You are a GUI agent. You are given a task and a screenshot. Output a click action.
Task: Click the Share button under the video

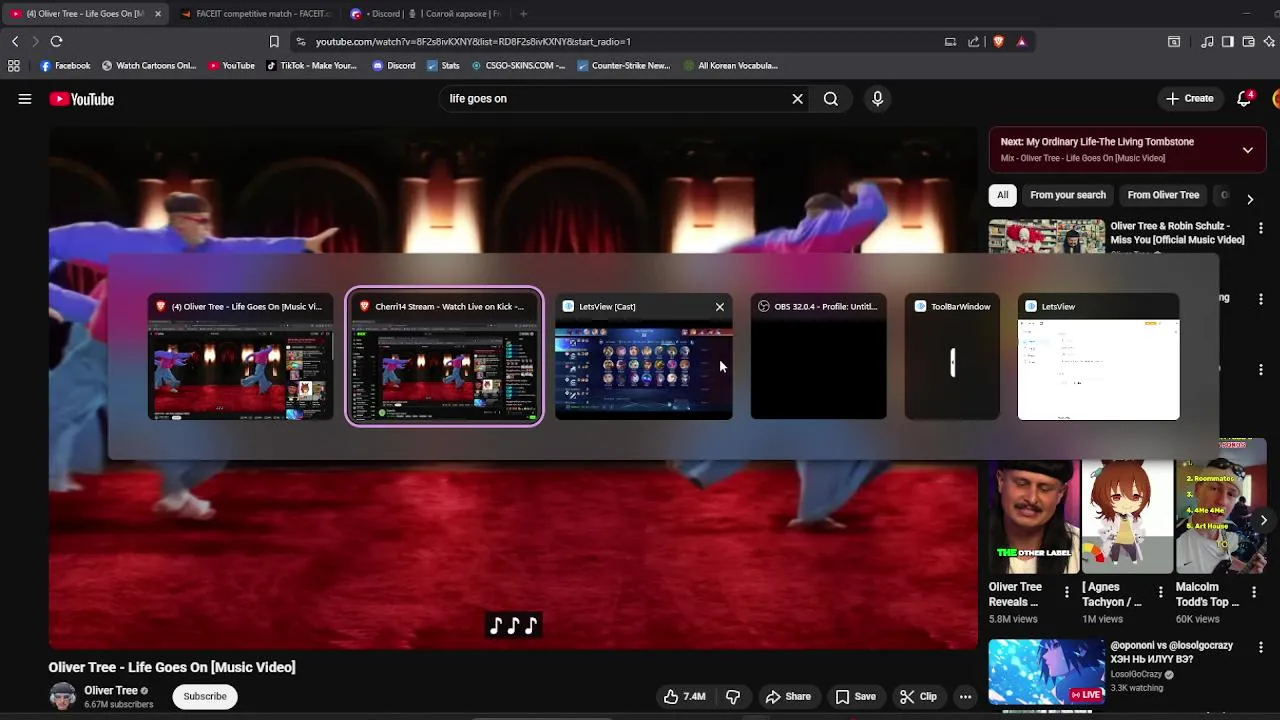click(x=787, y=697)
